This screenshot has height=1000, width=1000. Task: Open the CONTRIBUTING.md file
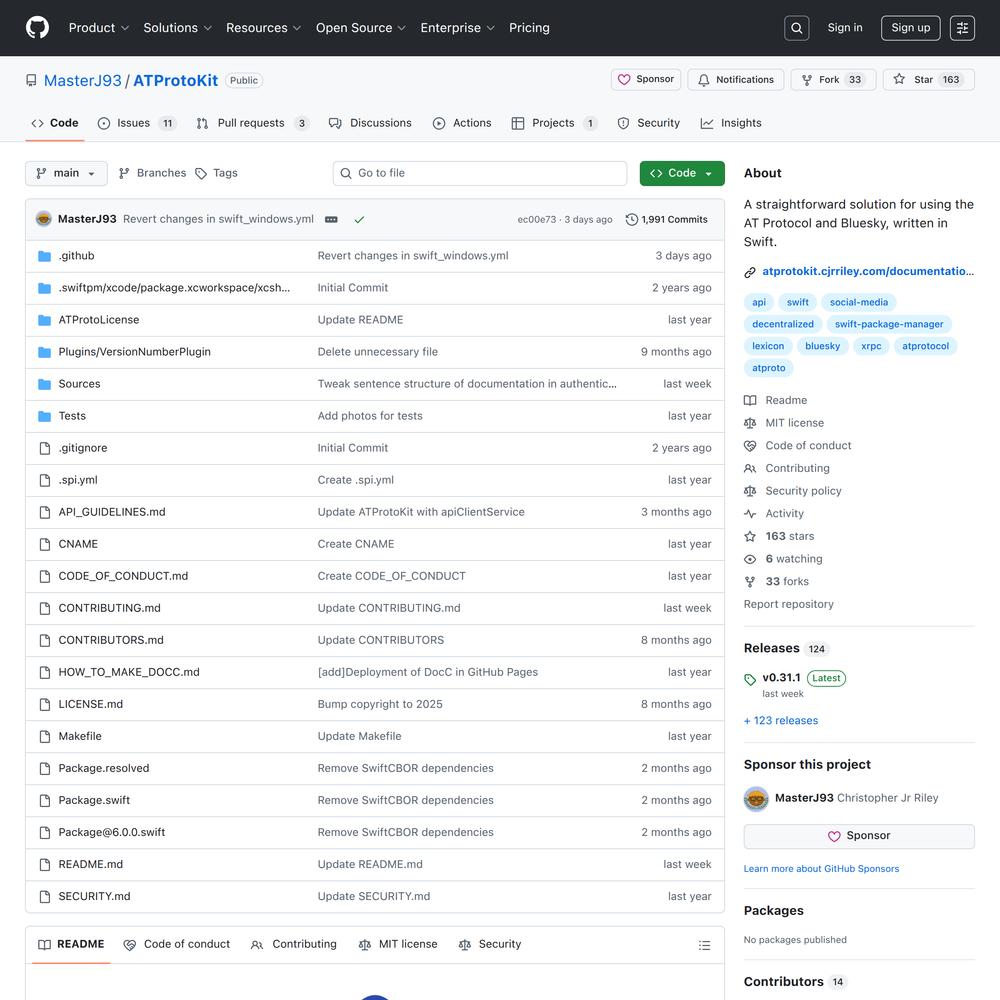110,608
